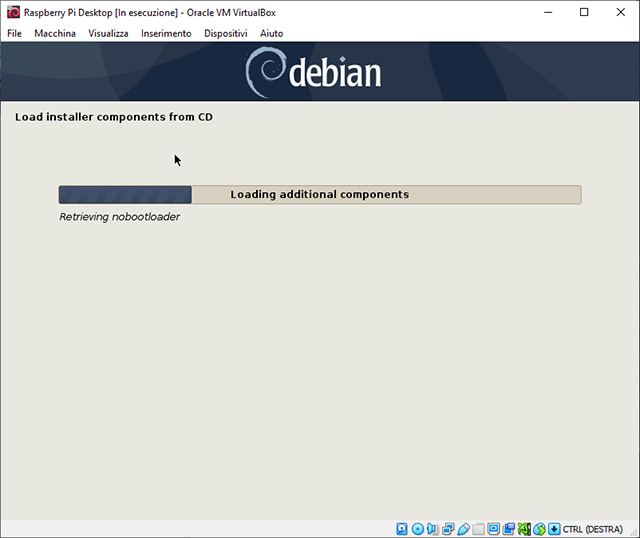Click the CTRL (DESTRA) host key label

coord(593,528)
